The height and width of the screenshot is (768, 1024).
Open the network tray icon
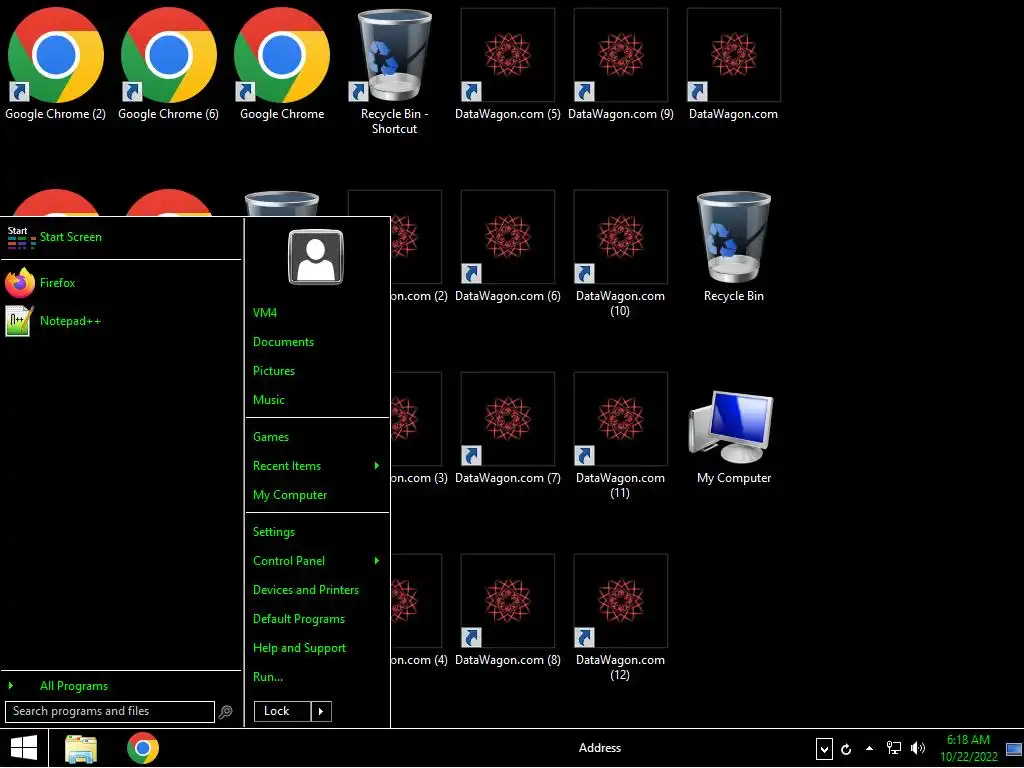(893, 748)
